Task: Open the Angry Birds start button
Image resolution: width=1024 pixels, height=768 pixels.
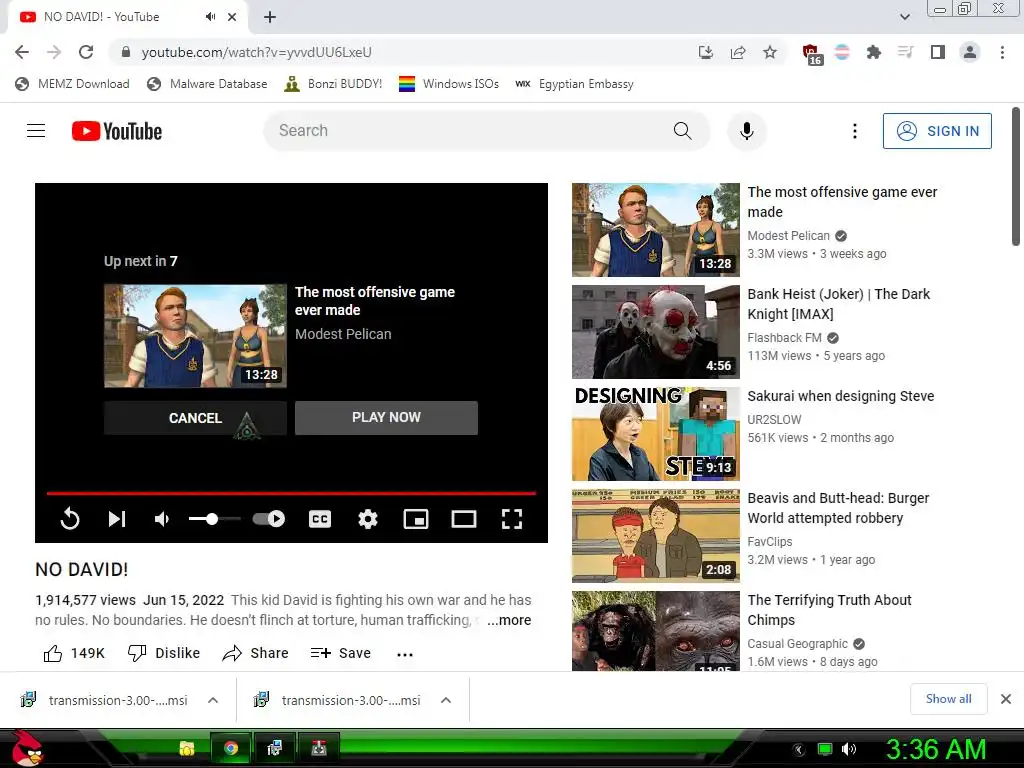Action: pos(26,748)
